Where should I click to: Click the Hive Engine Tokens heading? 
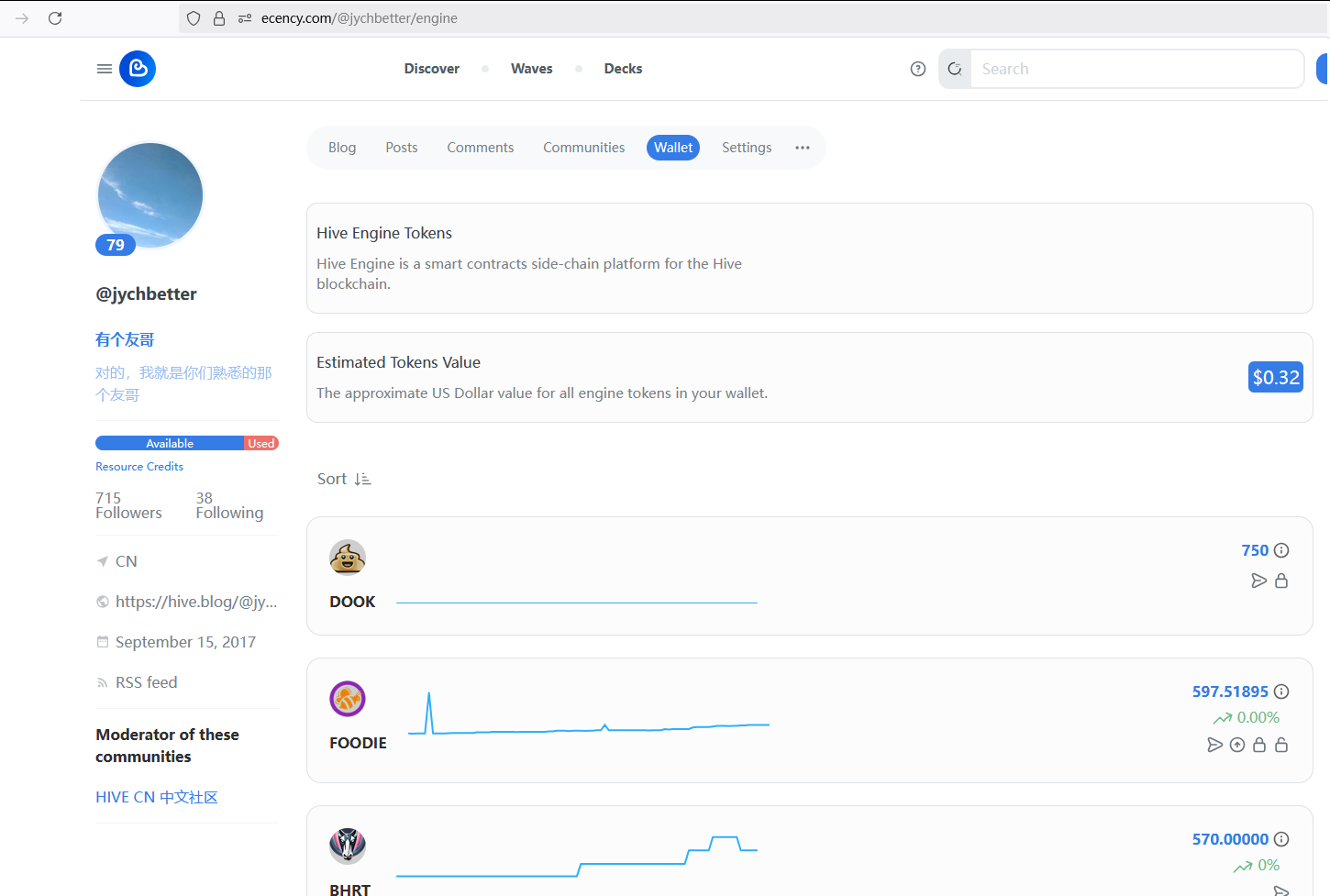[384, 233]
